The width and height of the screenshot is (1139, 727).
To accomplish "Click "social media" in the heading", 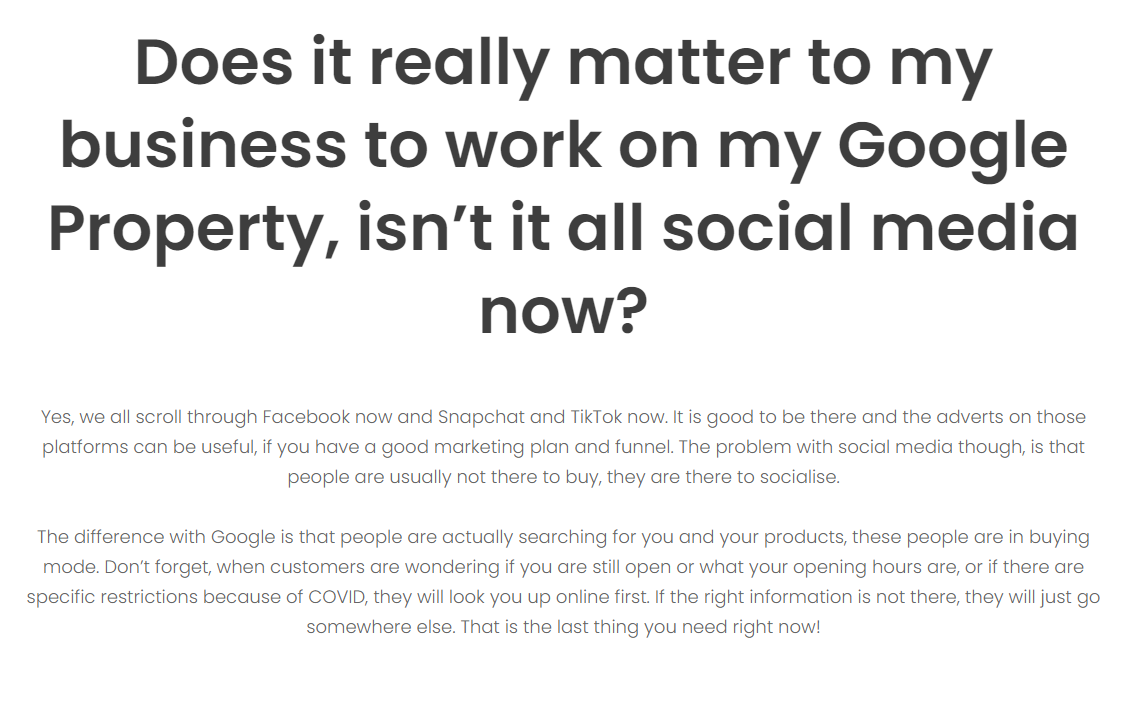I will (870, 227).
